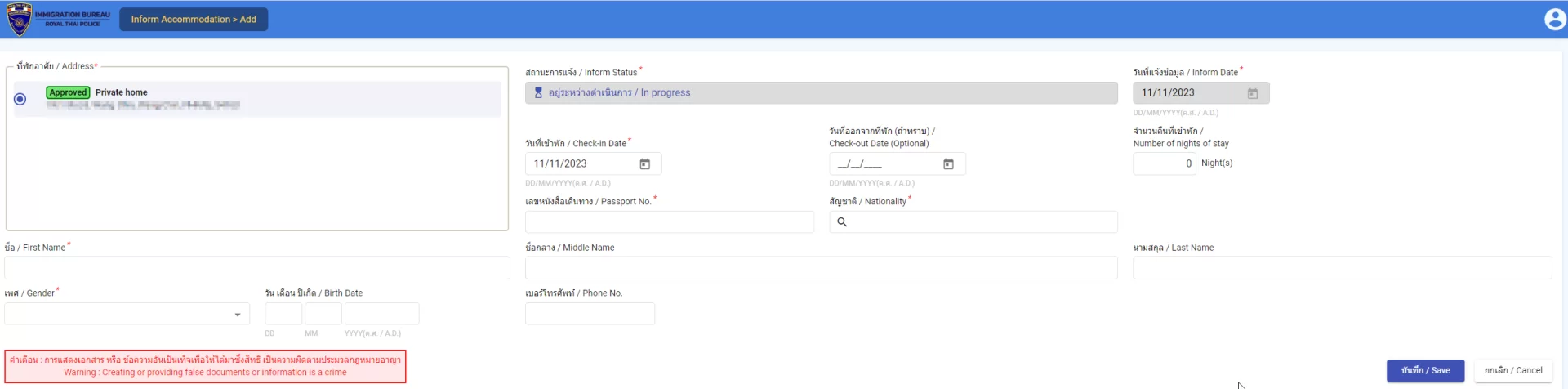1568x389 pixels.
Task: Click the Phone No. input field
Action: [590, 314]
